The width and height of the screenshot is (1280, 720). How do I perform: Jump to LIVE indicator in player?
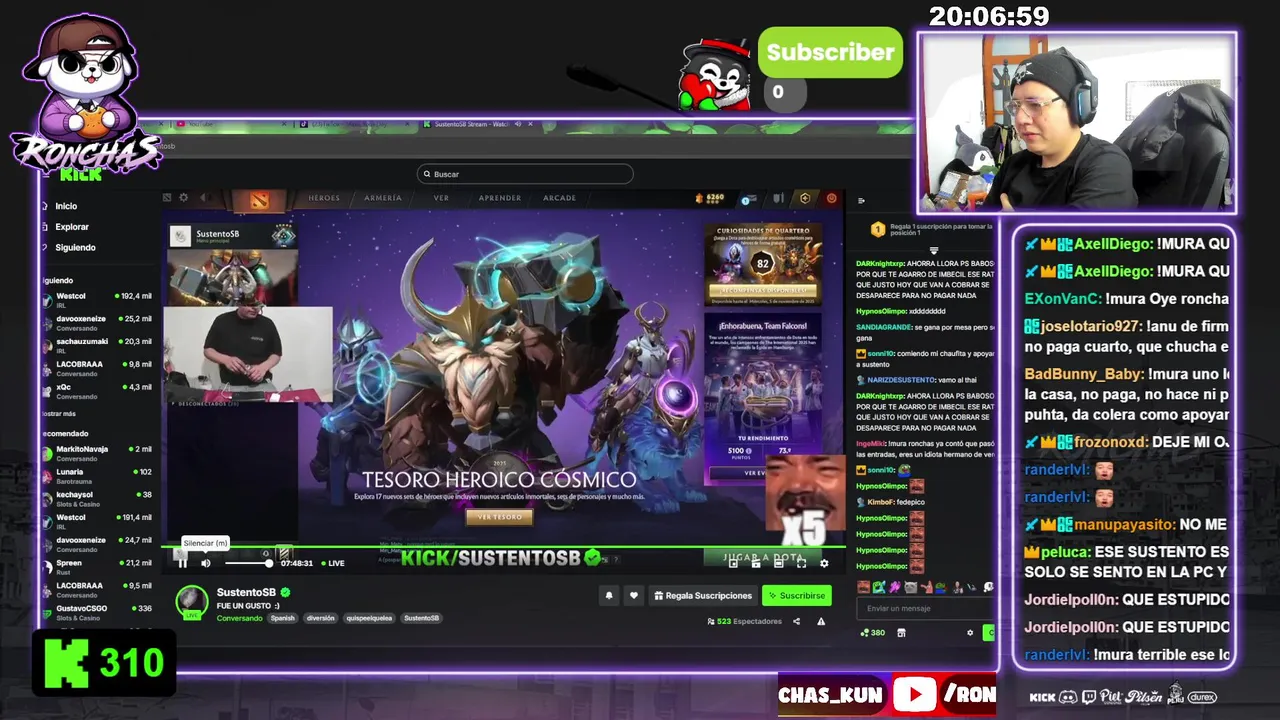point(333,563)
